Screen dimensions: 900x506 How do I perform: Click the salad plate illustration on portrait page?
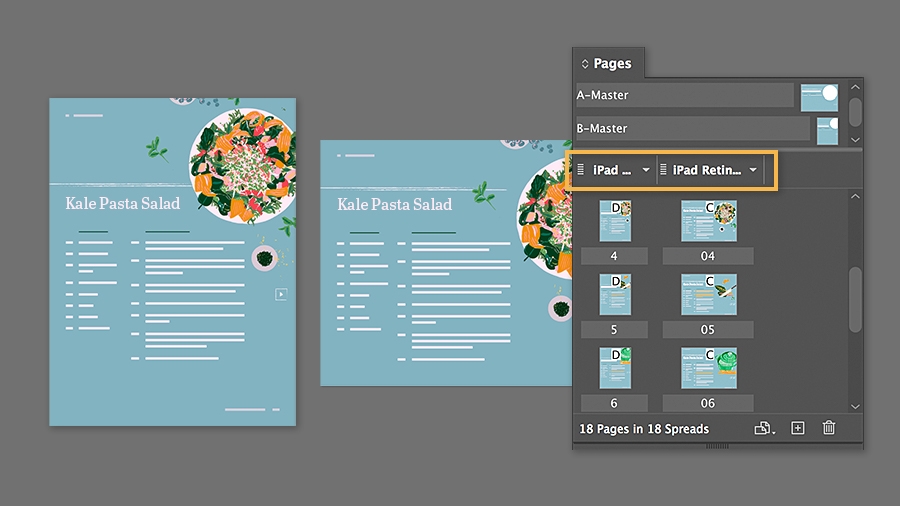click(242, 165)
